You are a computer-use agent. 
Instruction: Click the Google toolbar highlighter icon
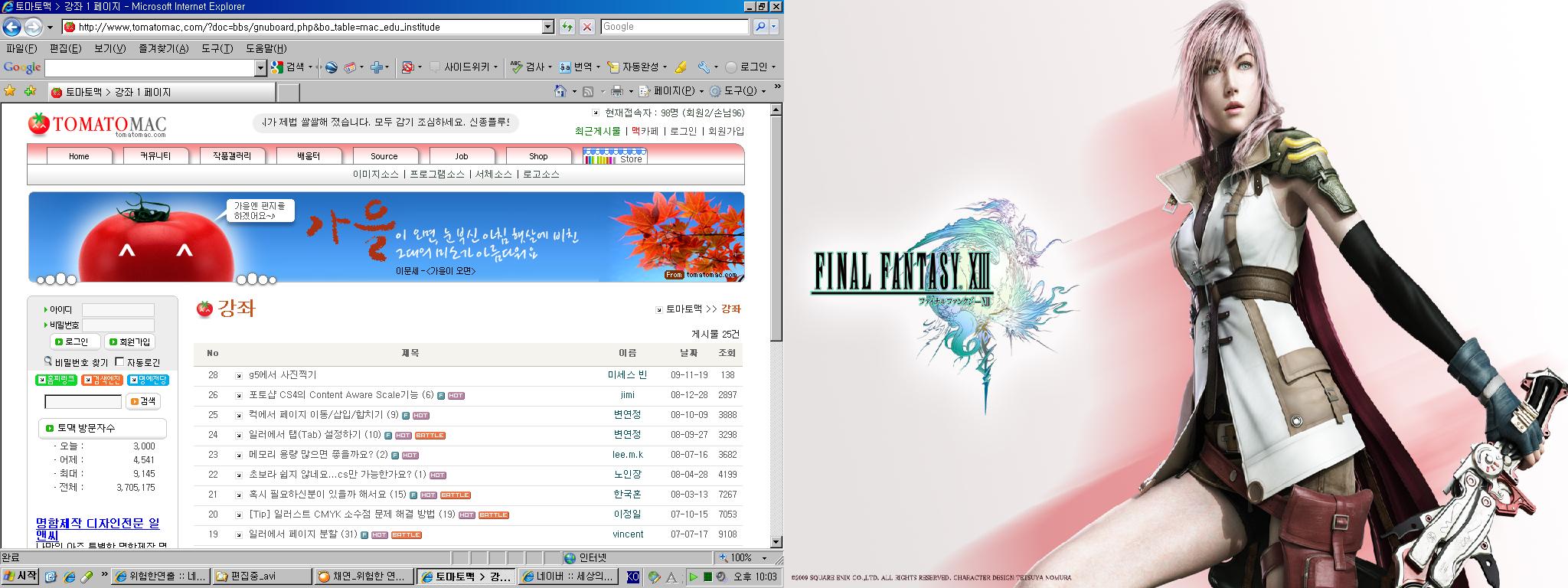(681, 67)
